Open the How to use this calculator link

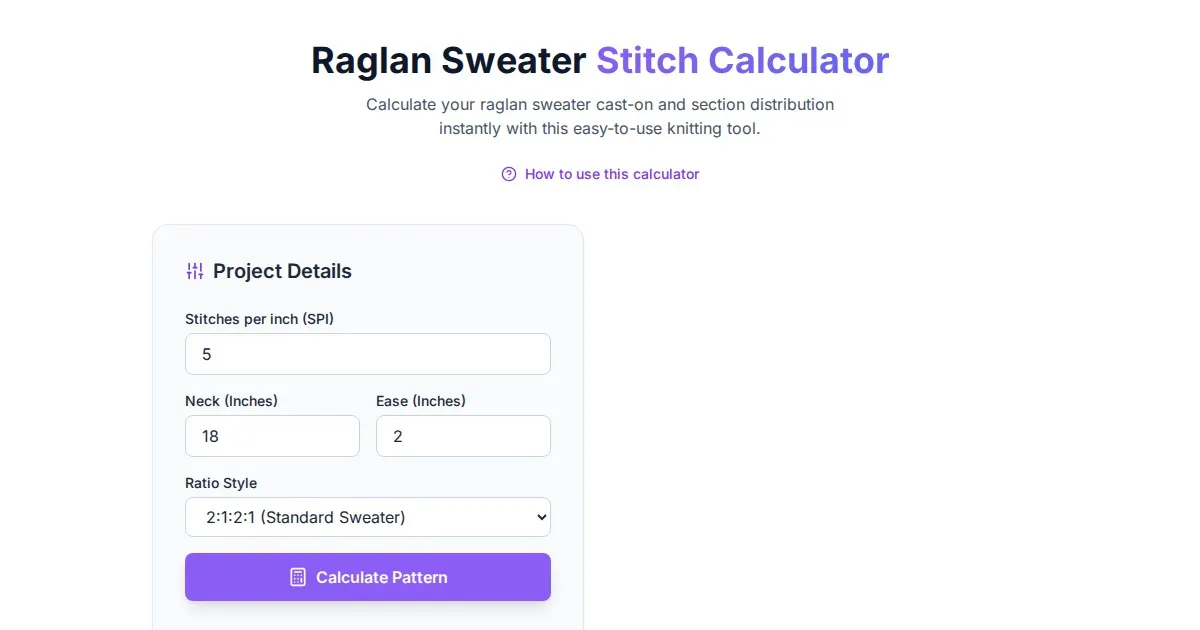pyautogui.click(x=611, y=174)
